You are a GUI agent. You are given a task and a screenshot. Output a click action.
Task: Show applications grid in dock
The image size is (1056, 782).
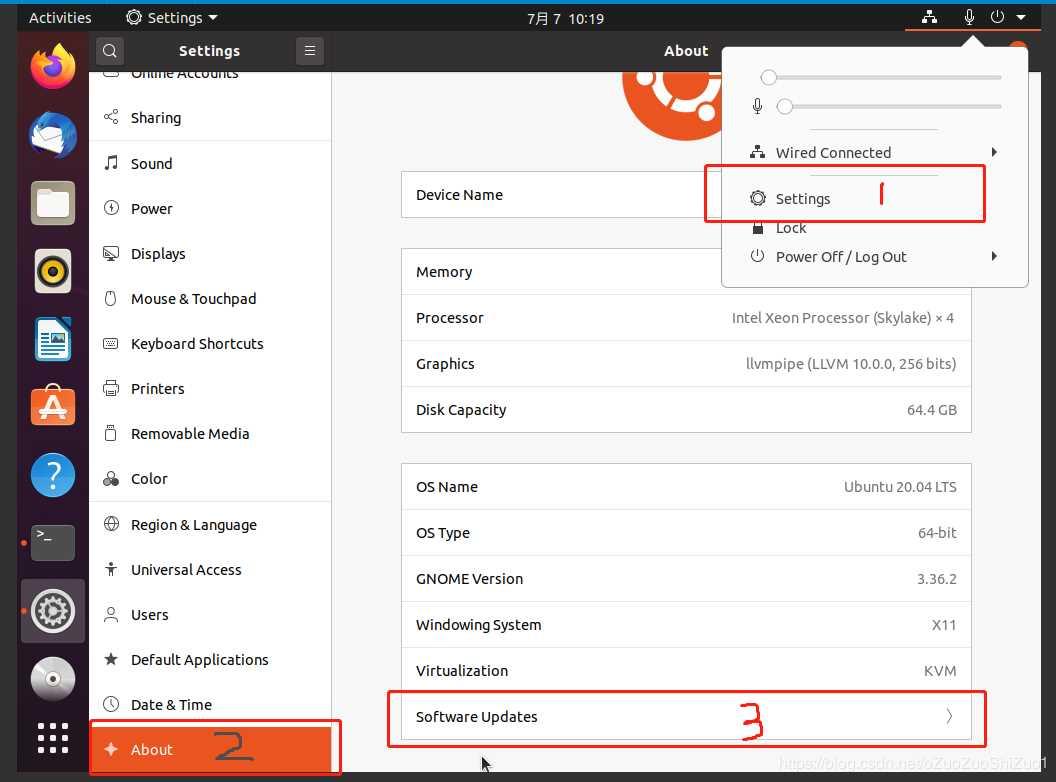click(x=53, y=738)
